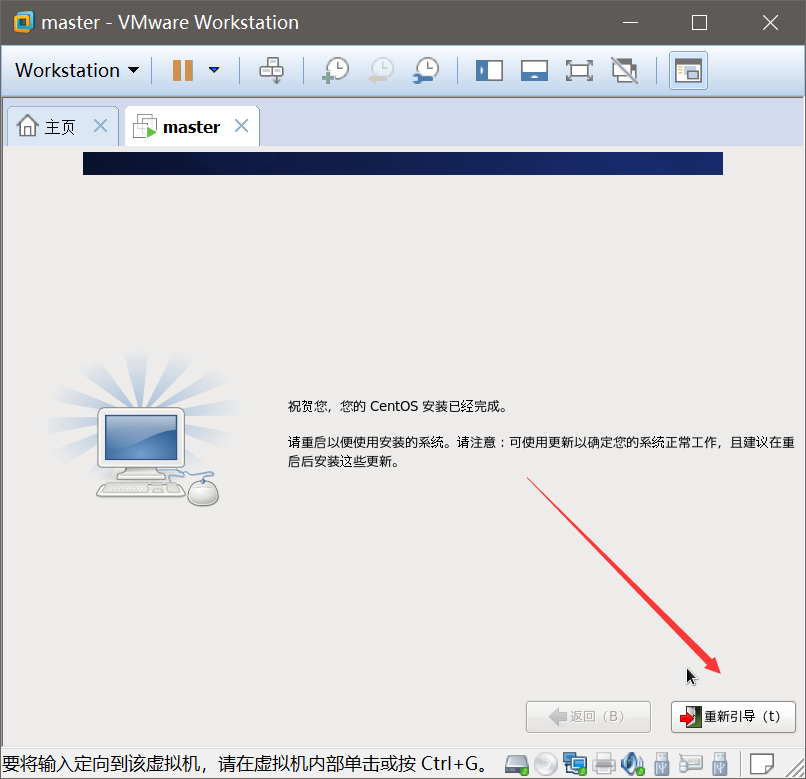This screenshot has height=779, width=806.
Task: Click the USB adapter cable status icon
Action: tap(690, 764)
